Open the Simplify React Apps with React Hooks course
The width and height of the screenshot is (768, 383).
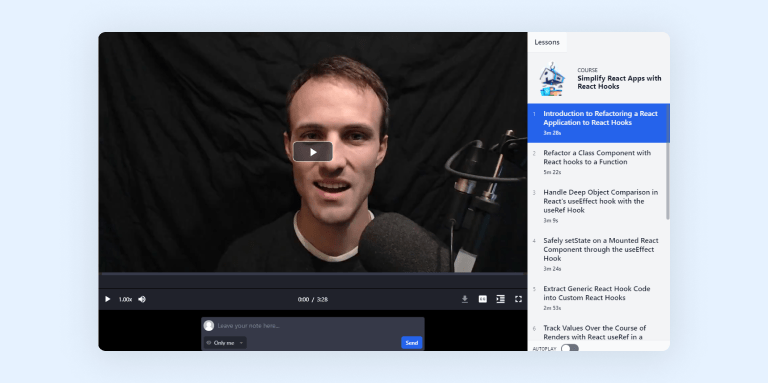pyautogui.click(x=619, y=82)
